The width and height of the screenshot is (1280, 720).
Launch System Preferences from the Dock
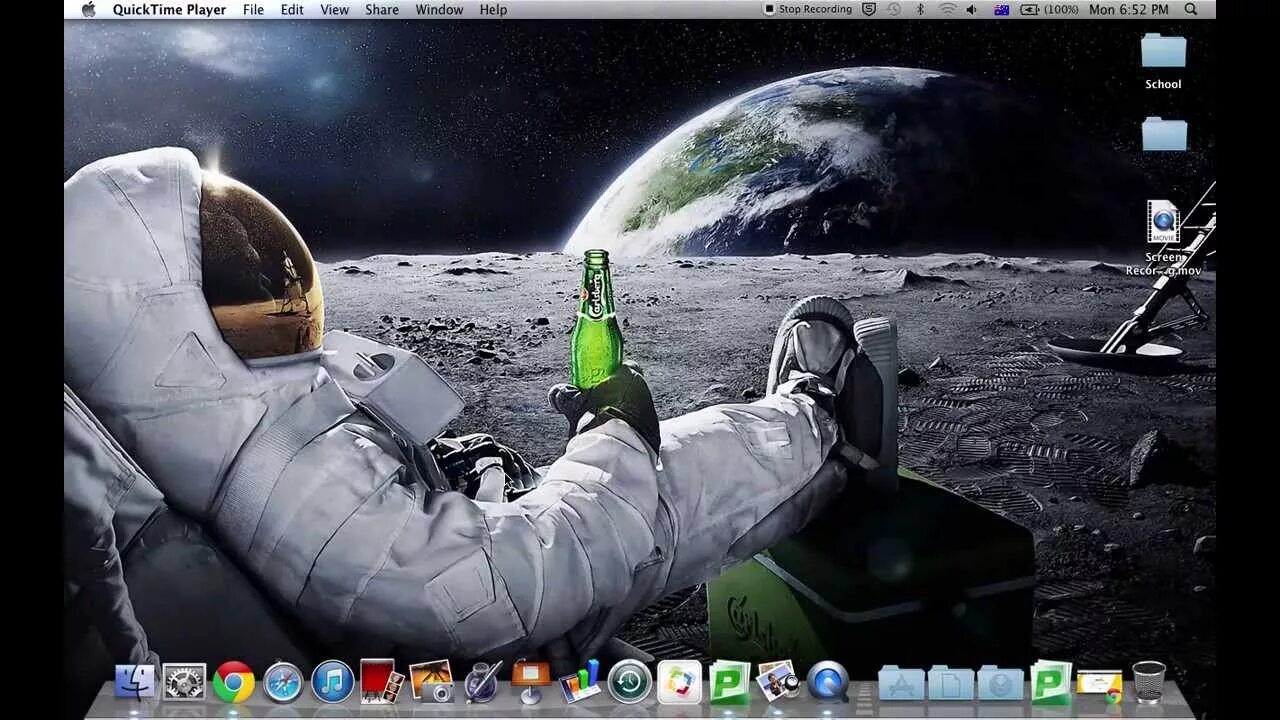pos(184,682)
